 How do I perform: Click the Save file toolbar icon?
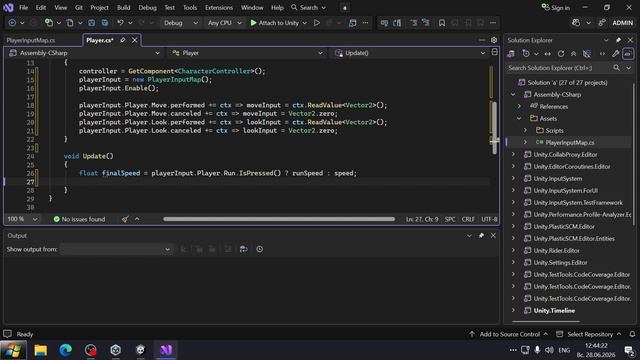[x=92, y=23]
